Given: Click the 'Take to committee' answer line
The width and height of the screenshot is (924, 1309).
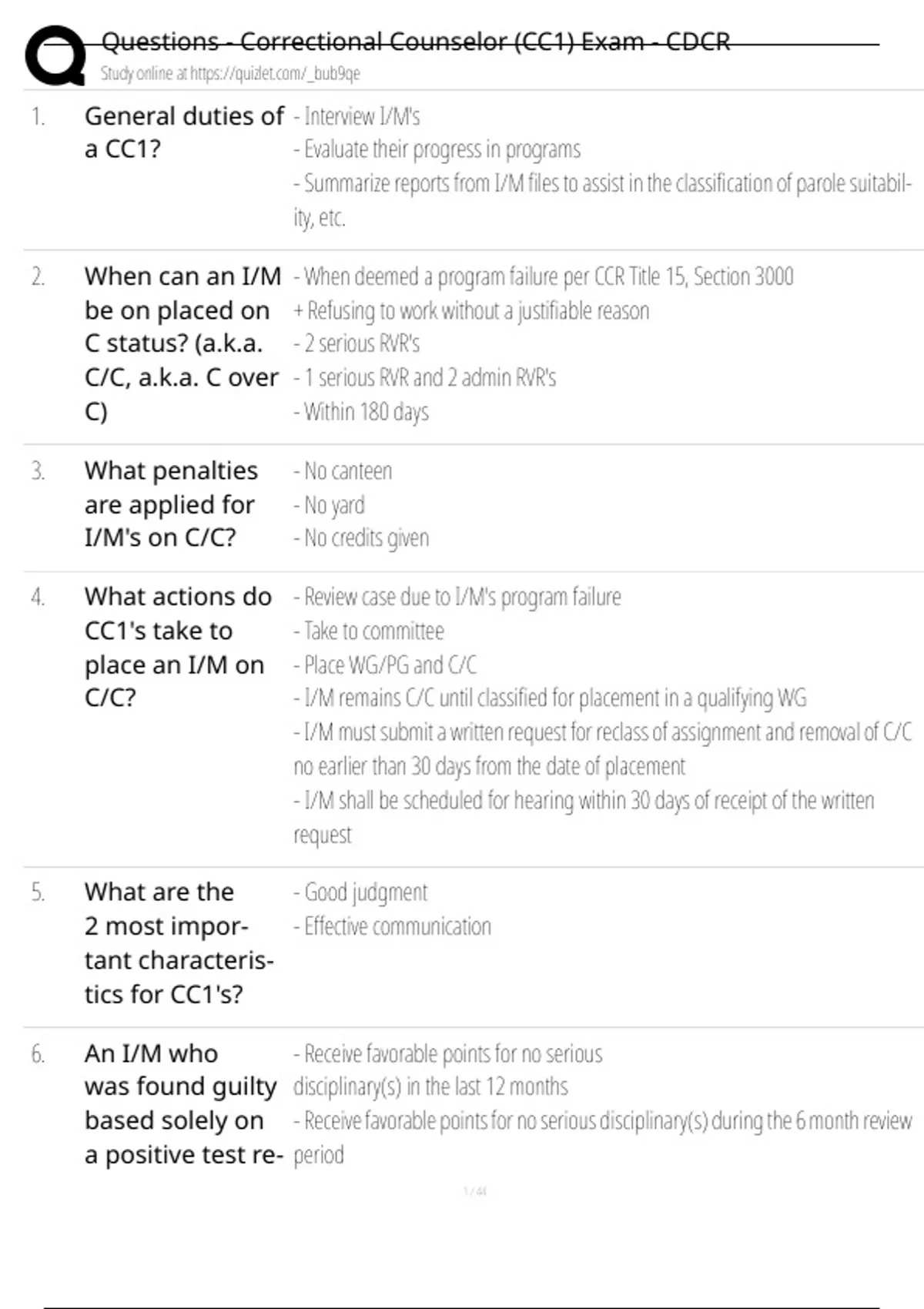Looking at the screenshot, I should (369, 631).
